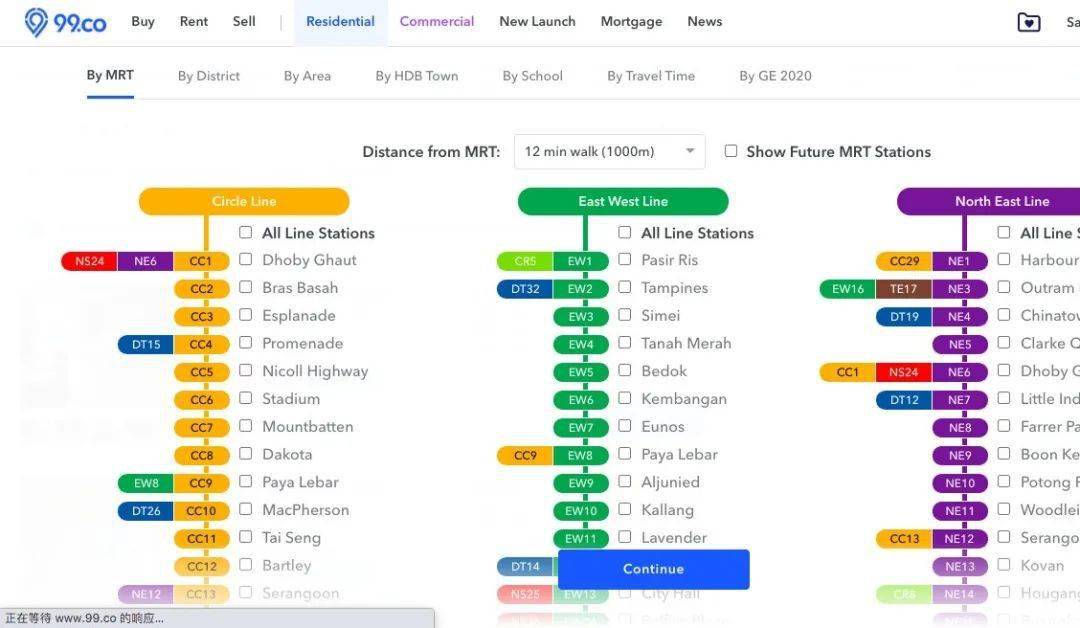Click the DT19 badge next to NE4
The width and height of the screenshot is (1080, 628).
click(x=904, y=317)
